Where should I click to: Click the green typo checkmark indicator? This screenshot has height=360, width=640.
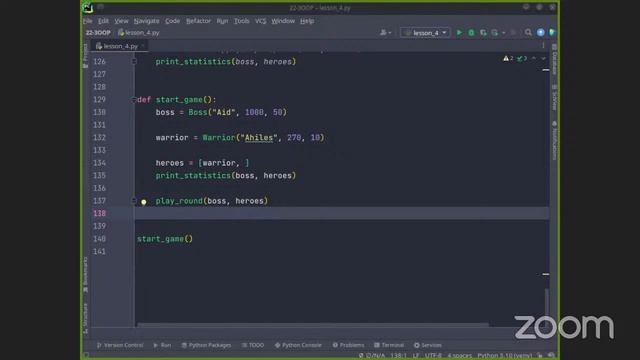[522, 58]
